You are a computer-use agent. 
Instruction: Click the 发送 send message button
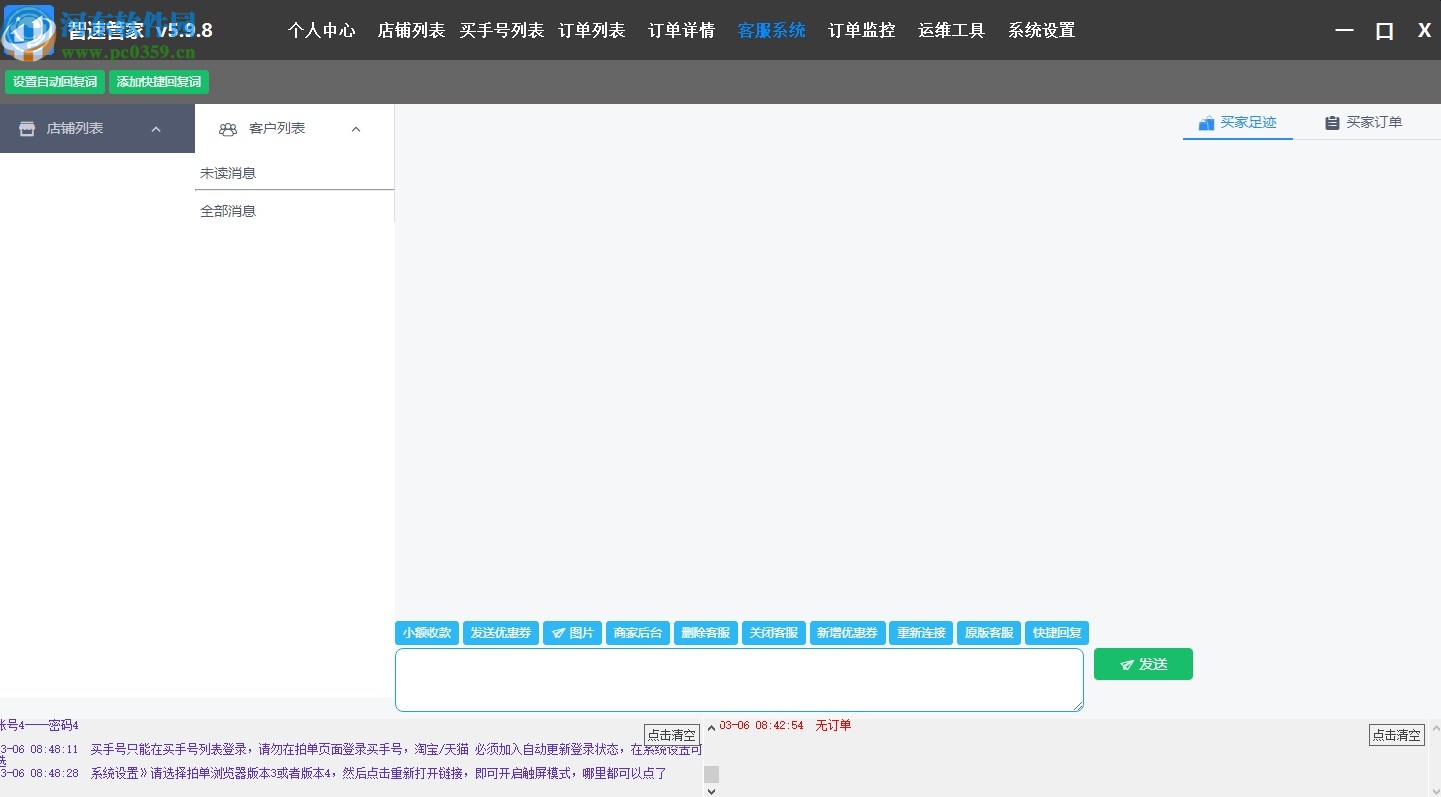[1143, 664]
